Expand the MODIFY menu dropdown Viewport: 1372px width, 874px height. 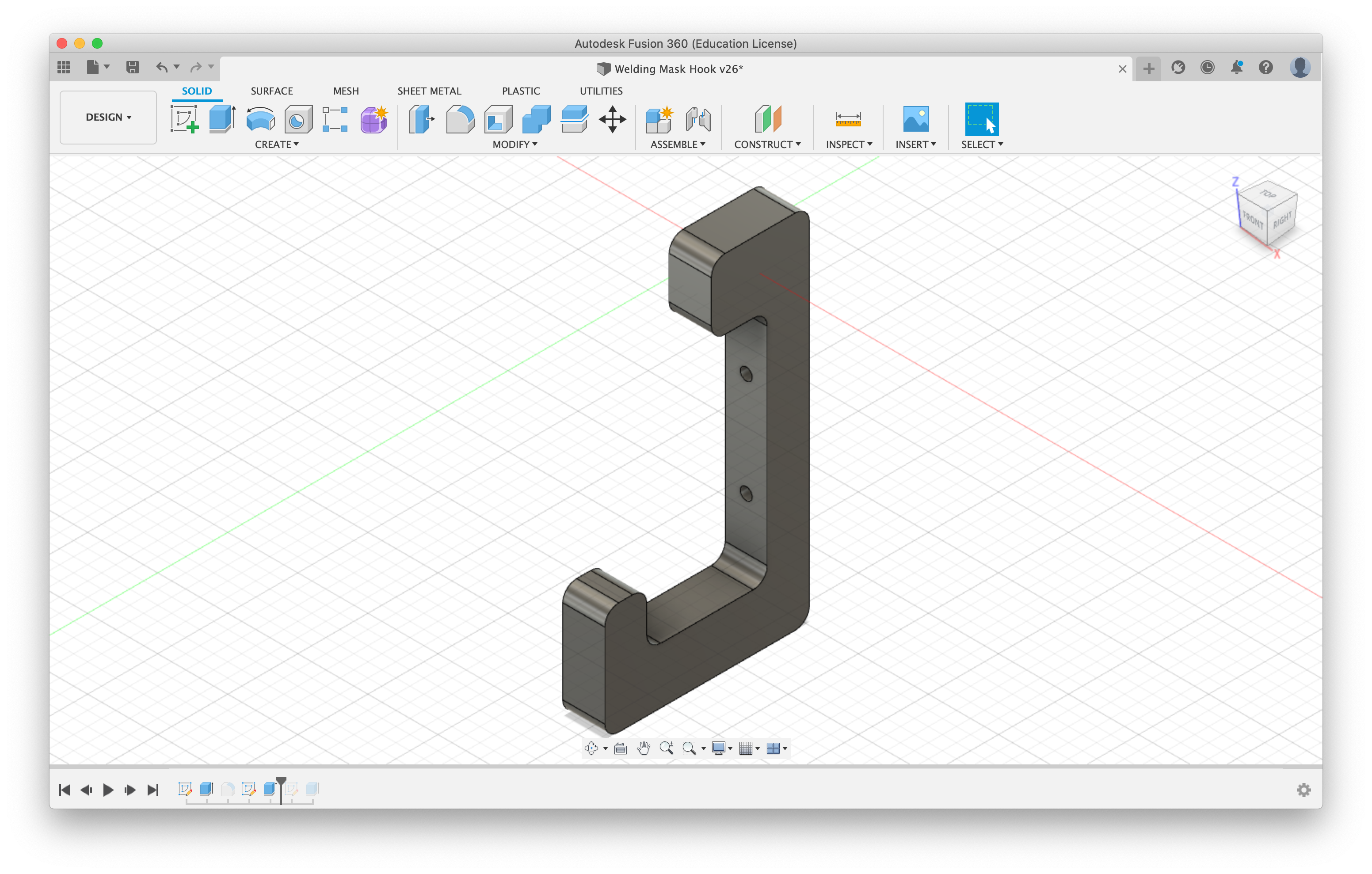click(x=514, y=144)
